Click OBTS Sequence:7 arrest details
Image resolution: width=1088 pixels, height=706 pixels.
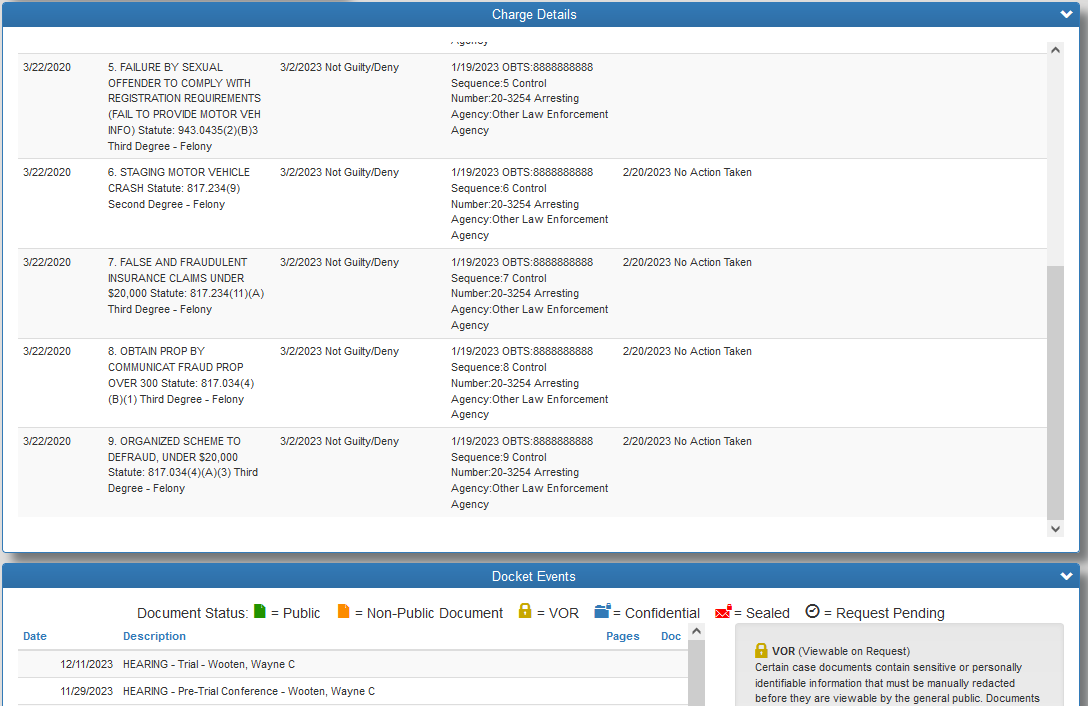[529, 294]
